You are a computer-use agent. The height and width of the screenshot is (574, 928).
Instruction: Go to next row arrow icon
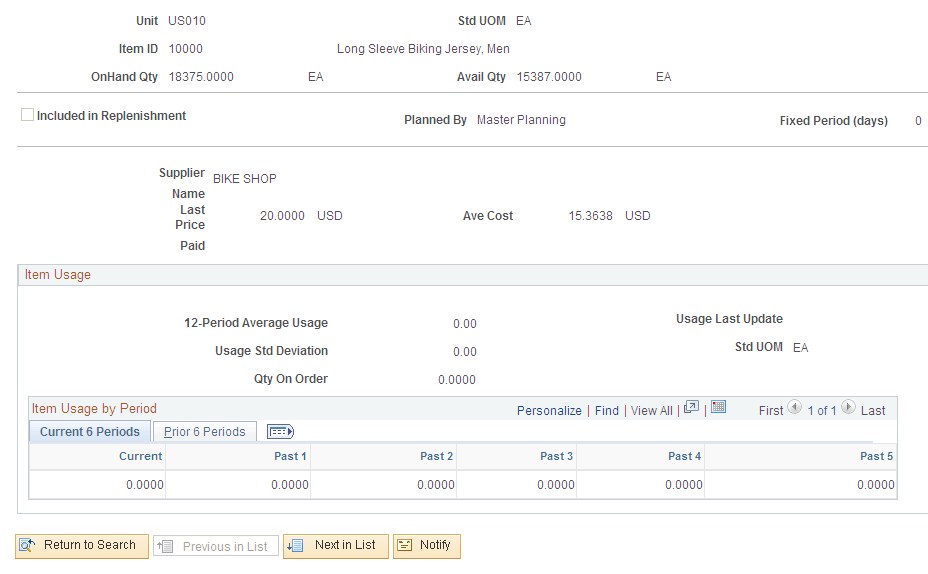[848, 408]
